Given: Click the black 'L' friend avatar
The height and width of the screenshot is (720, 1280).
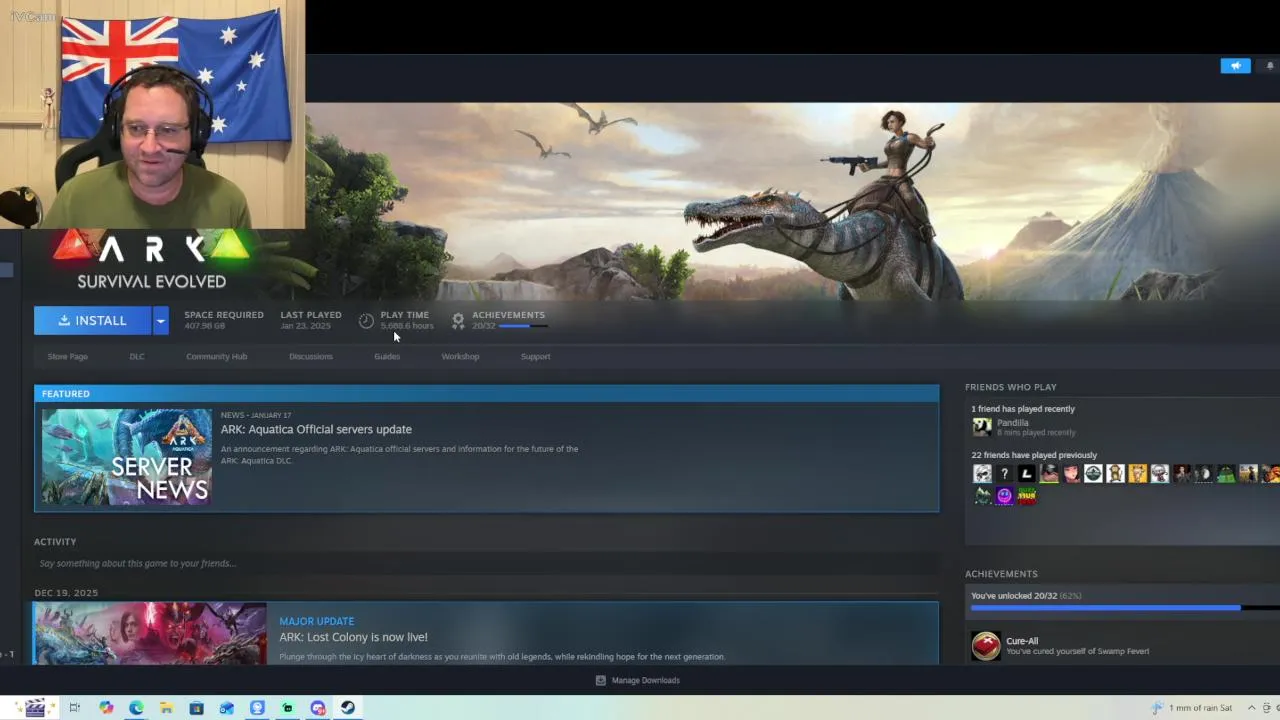Looking at the screenshot, I should [x=1026, y=474].
